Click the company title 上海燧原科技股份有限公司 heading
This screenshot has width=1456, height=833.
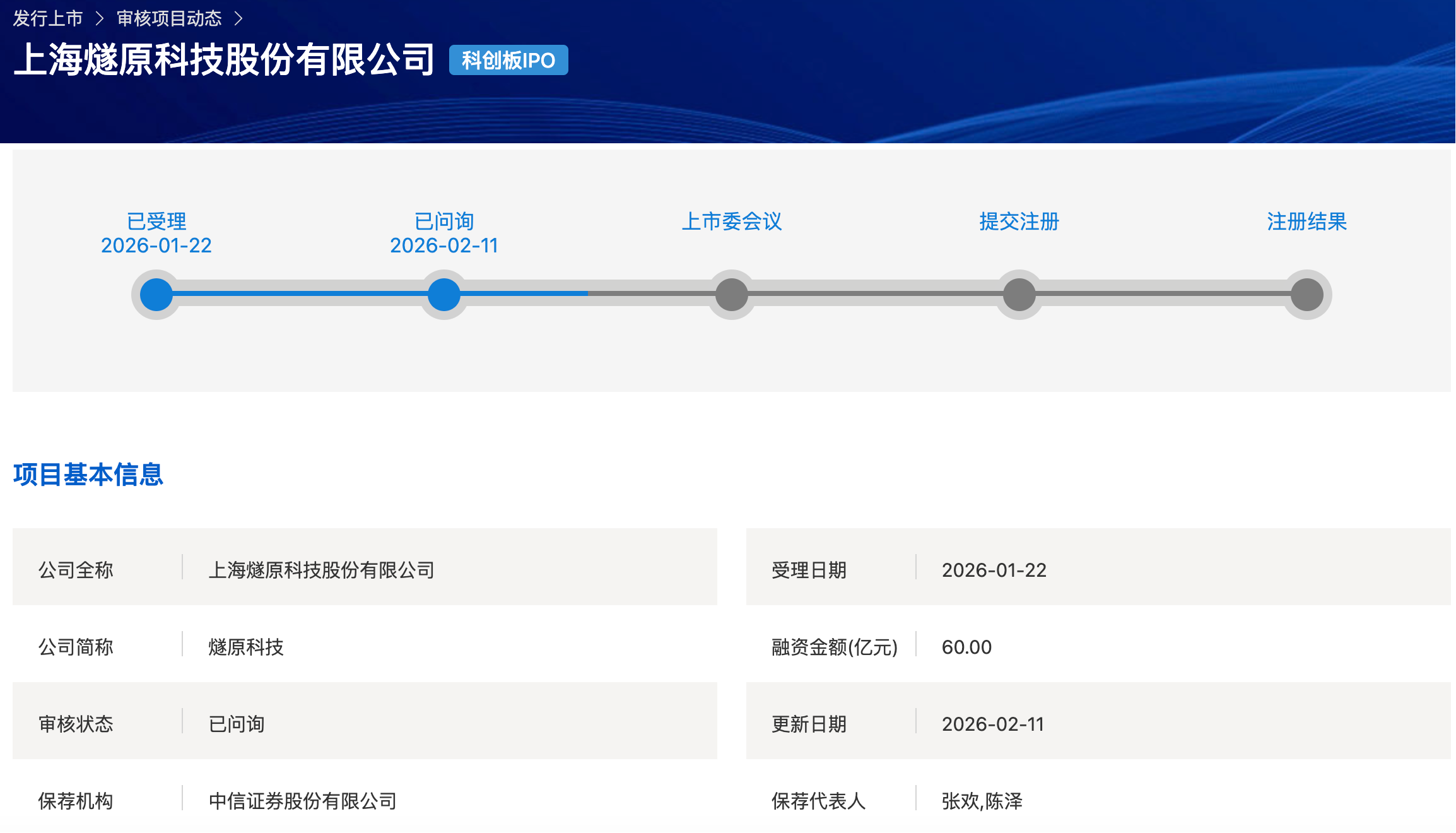pyautogui.click(x=225, y=60)
